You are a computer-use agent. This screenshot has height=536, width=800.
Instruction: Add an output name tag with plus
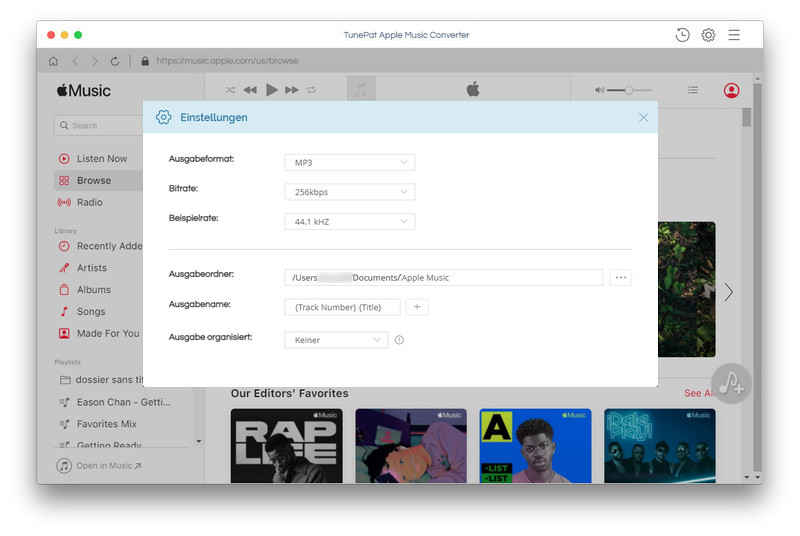click(417, 307)
